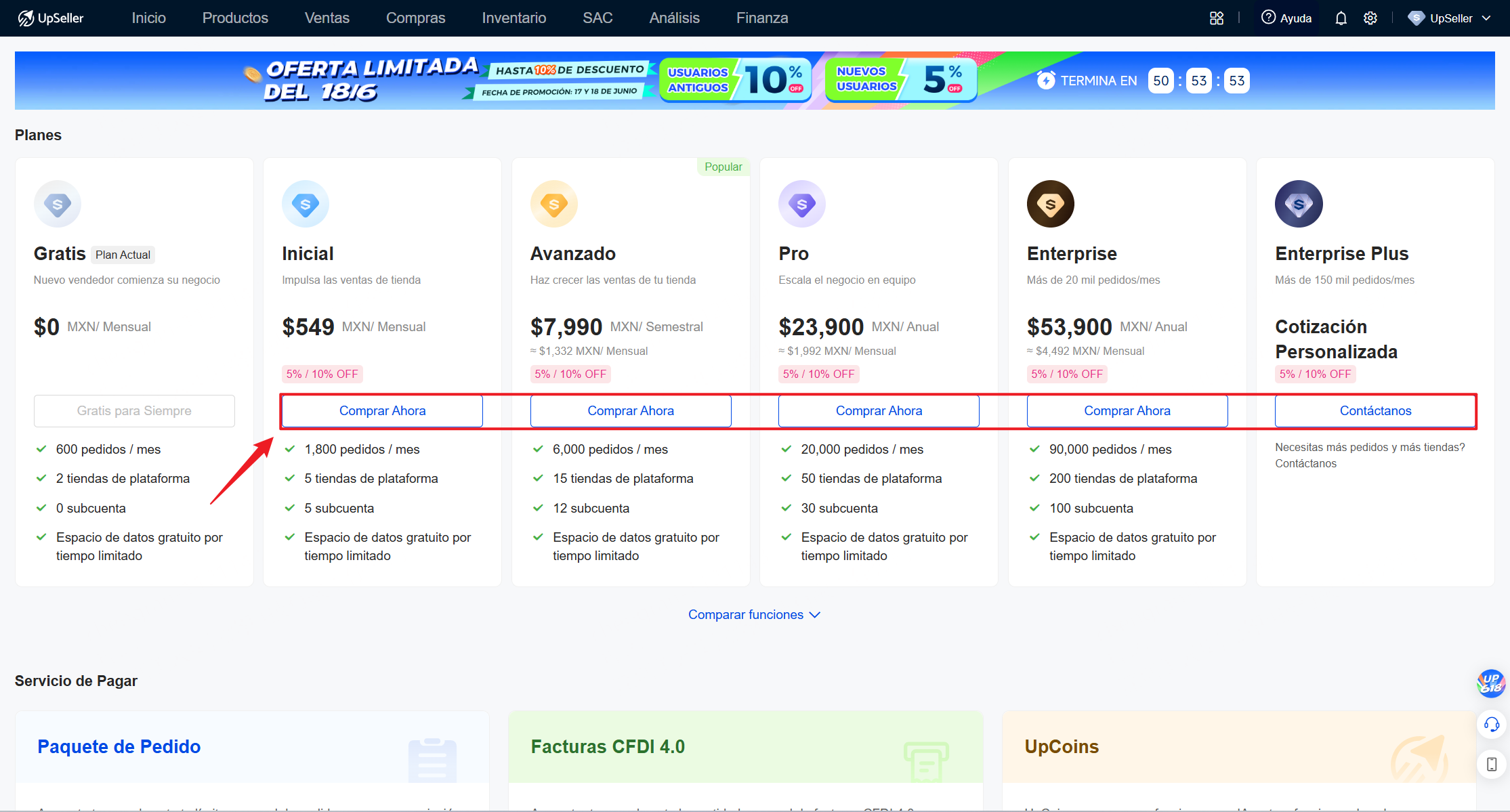The width and height of the screenshot is (1510, 812).
Task: Open the Compras menu
Action: tap(416, 18)
